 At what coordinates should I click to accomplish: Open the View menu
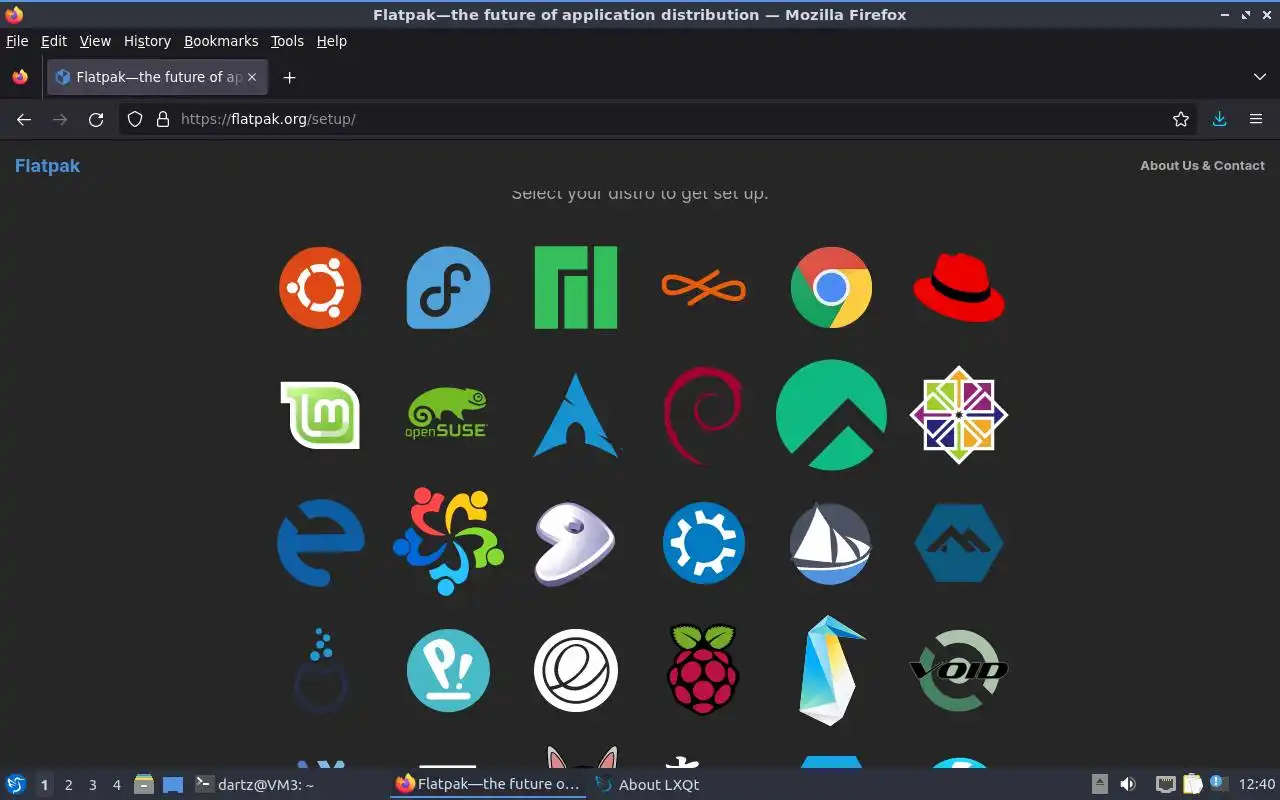click(95, 41)
